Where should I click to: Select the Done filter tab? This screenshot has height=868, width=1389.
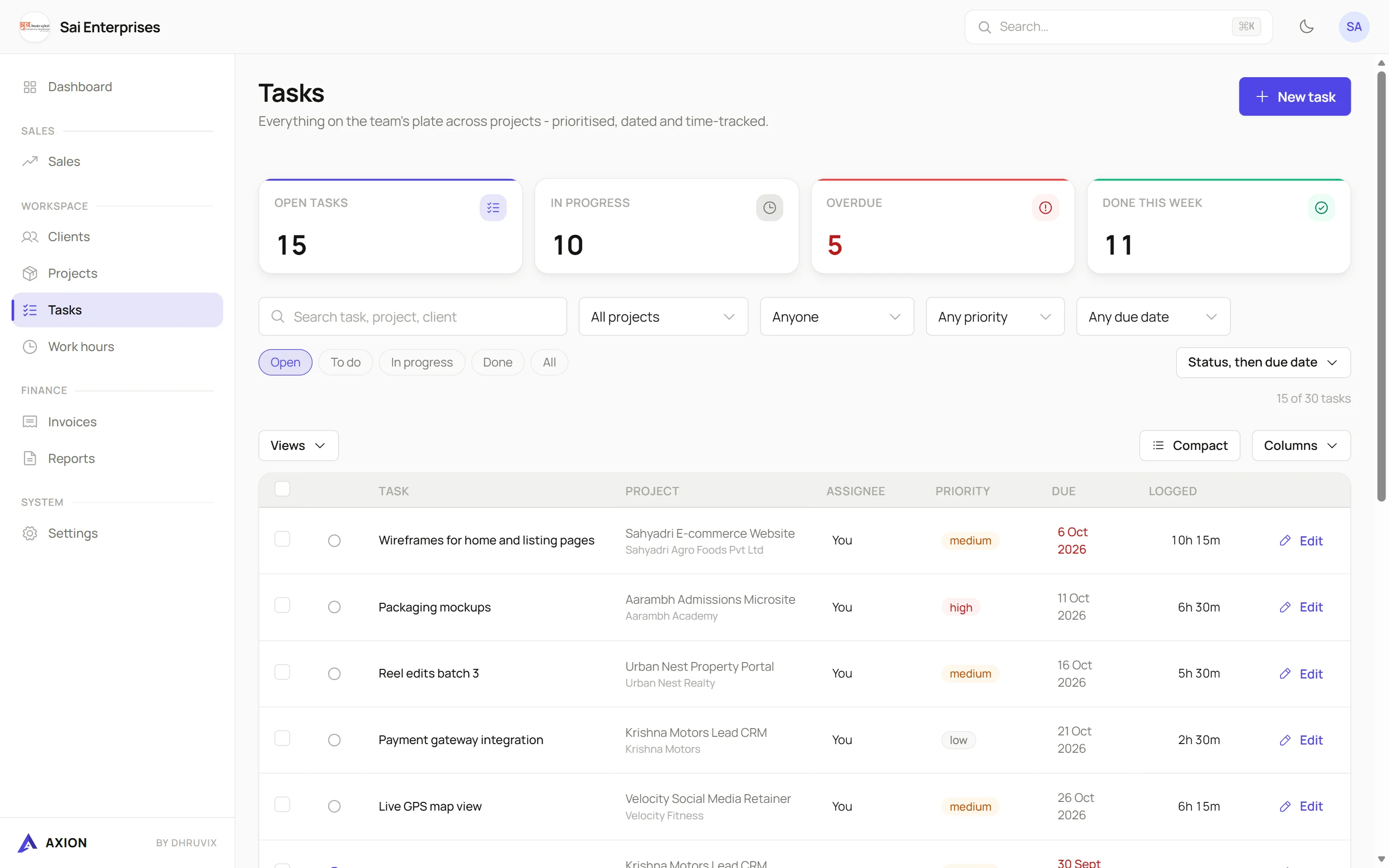pyautogui.click(x=498, y=362)
